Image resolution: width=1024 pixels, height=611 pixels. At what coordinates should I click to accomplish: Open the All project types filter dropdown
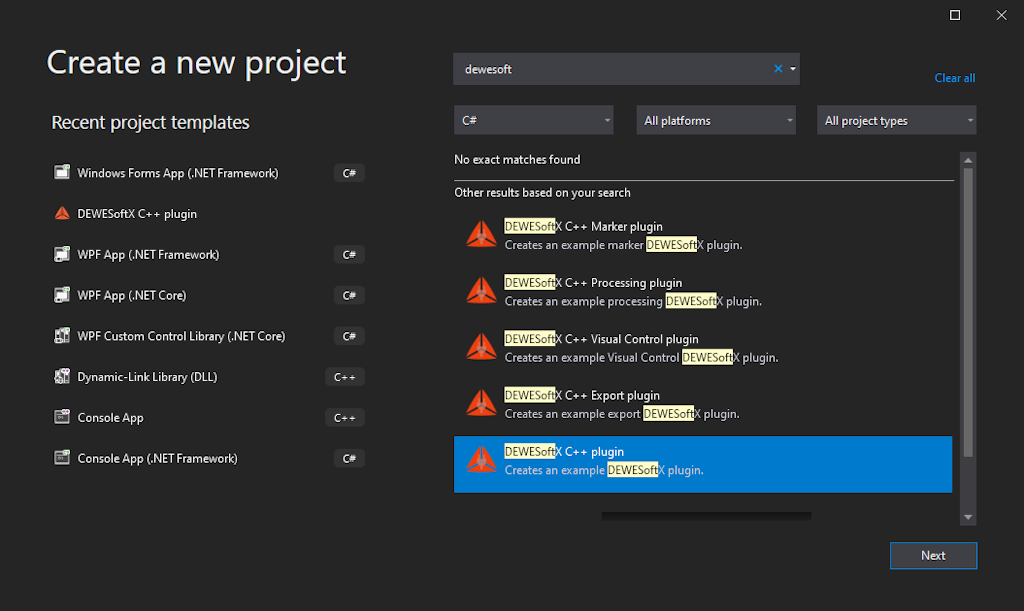tap(897, 120)
